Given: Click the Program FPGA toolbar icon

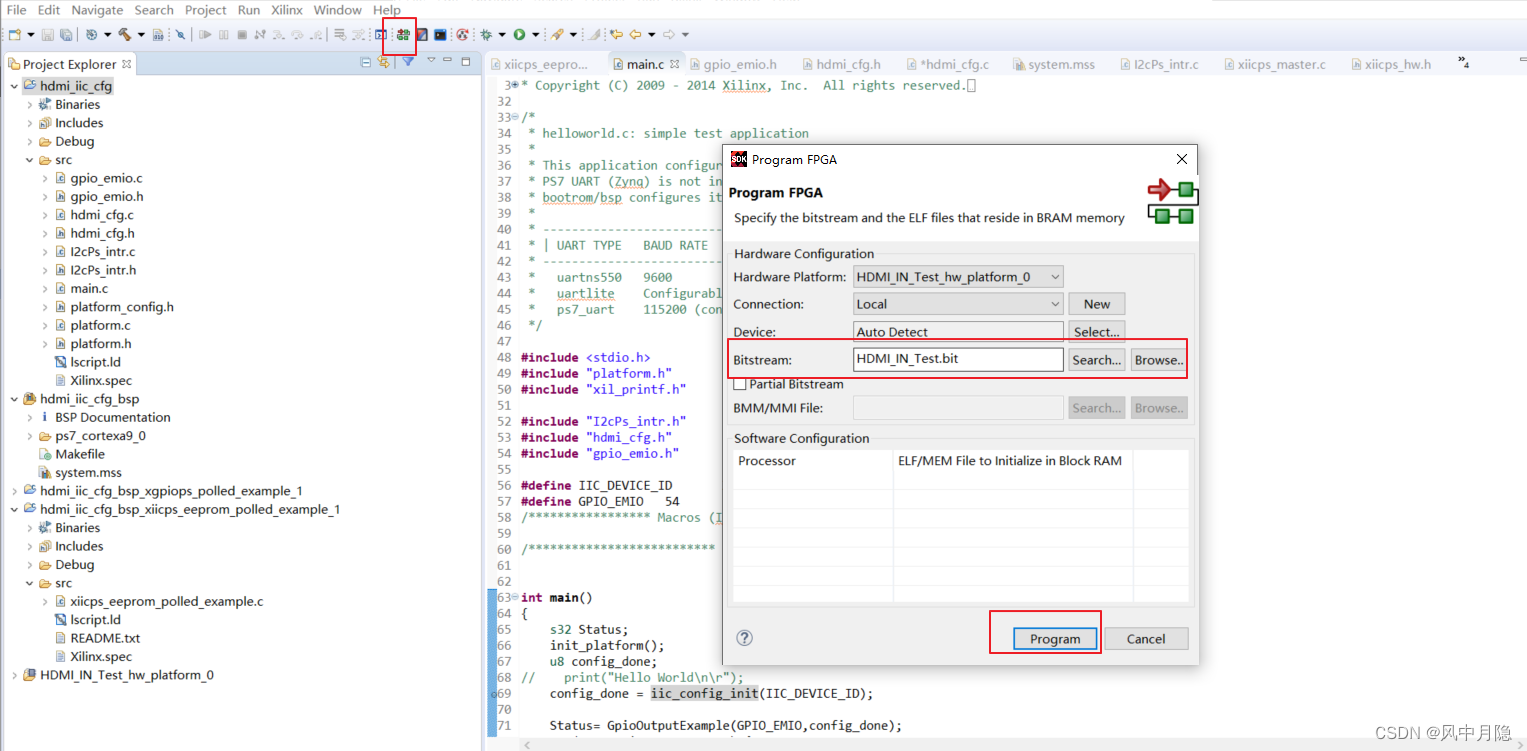Looking at the screenshot, I should 403,34.
